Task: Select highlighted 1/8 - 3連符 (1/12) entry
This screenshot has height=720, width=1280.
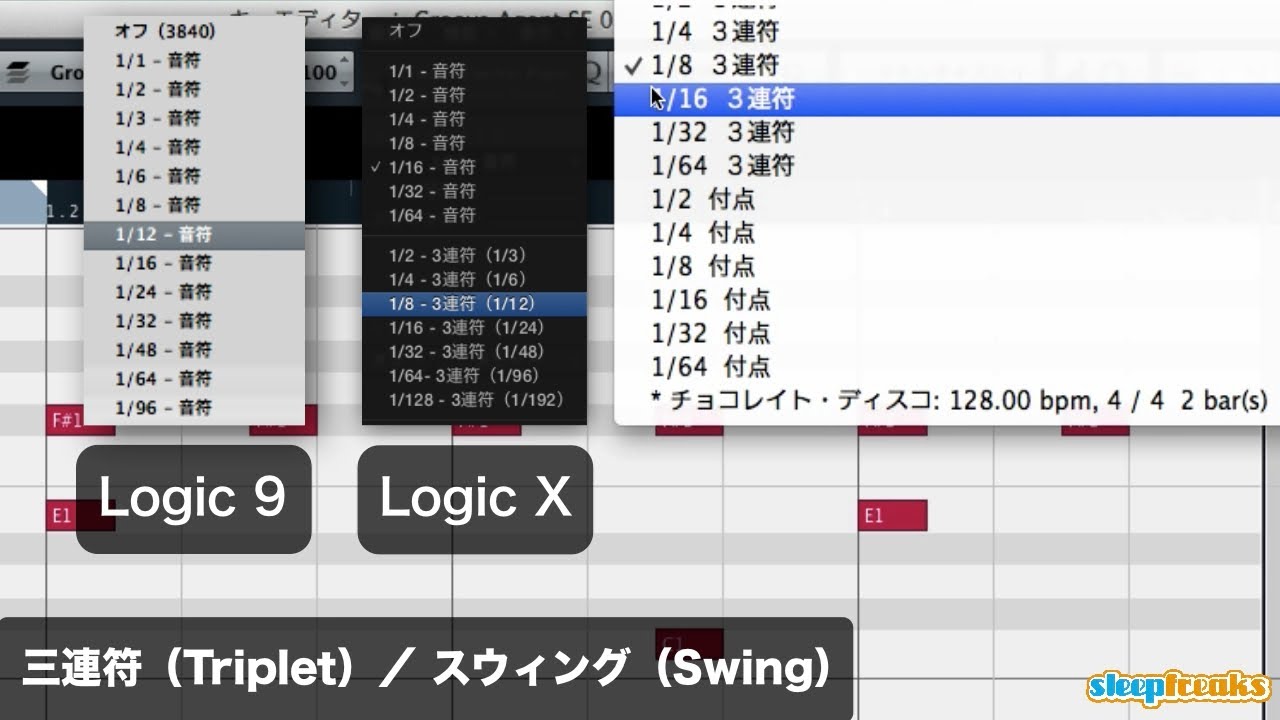Action: click(474, 304)
